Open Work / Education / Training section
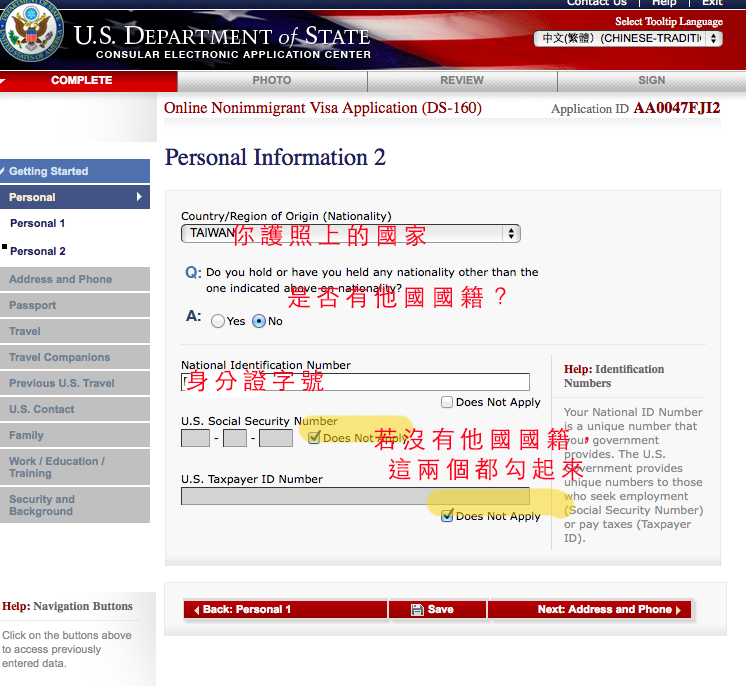Screen dimensions: 746x686 pos(75,467)
